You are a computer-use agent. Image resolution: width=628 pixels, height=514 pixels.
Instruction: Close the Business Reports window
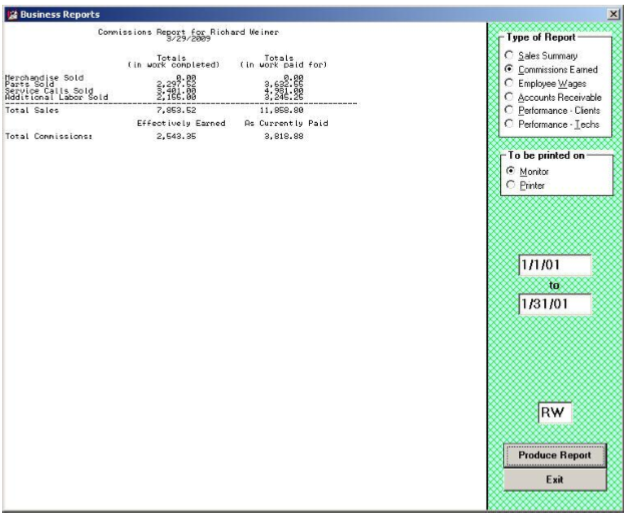coord(612,10)
